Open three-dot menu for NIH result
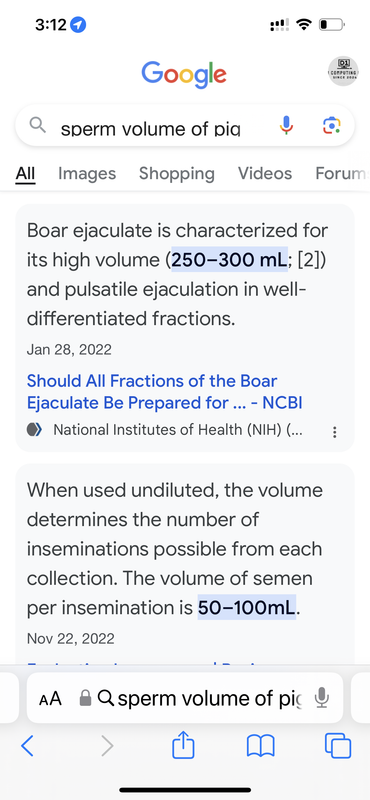The image size is (370, 800). tap(335, 432)
